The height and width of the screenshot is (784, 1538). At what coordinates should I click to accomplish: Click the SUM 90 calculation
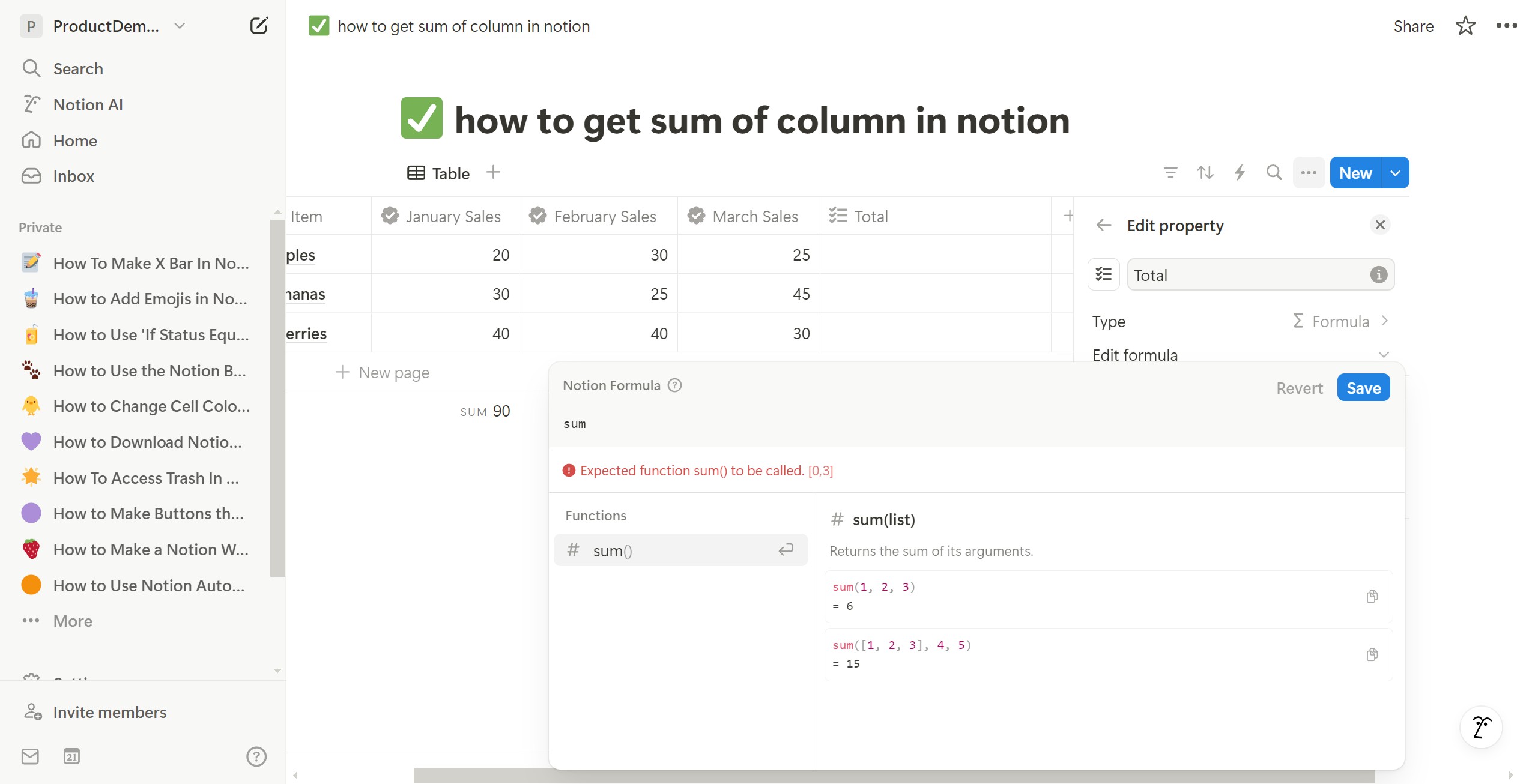click(485, 411)
